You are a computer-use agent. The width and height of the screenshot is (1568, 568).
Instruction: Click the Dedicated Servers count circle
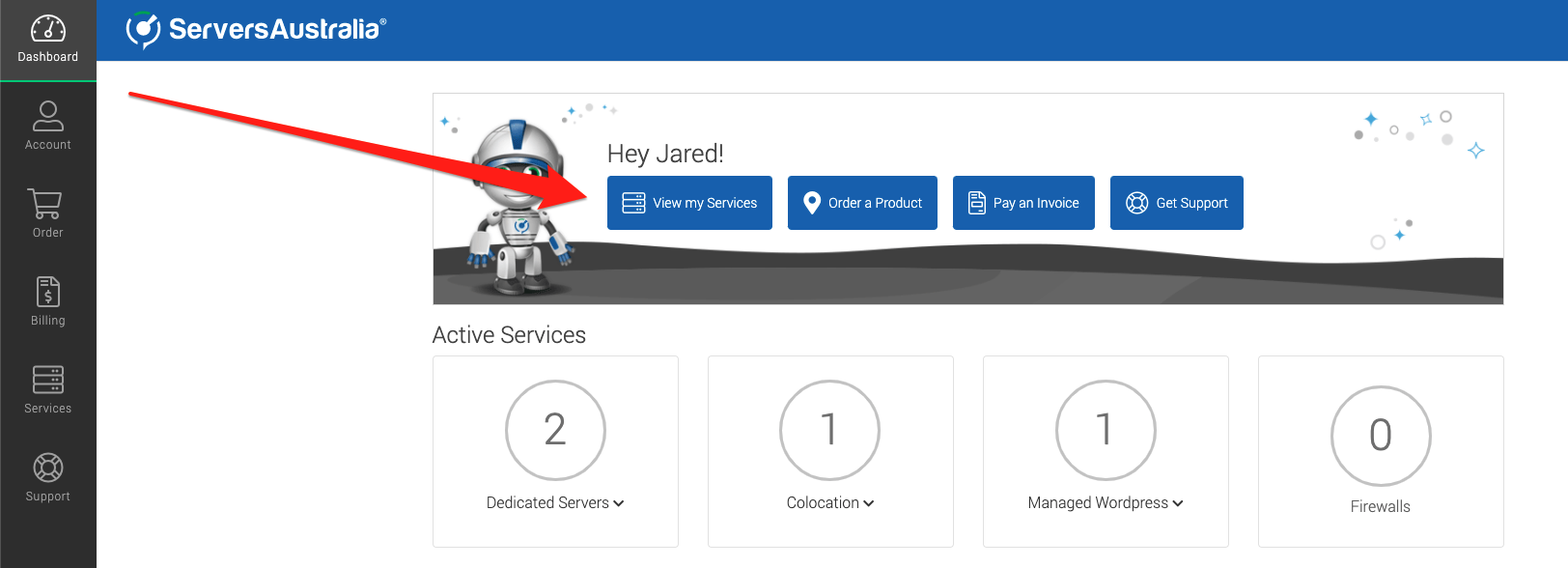[x=555, y=430]
